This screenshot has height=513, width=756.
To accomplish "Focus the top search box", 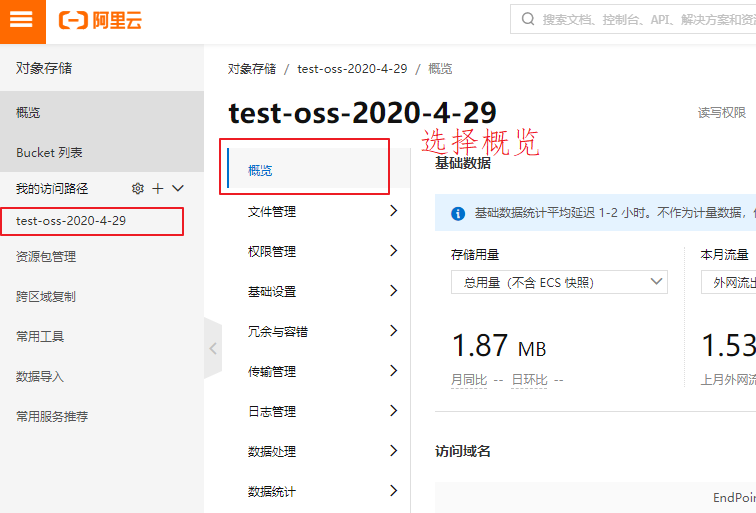I will pos(633,20).
